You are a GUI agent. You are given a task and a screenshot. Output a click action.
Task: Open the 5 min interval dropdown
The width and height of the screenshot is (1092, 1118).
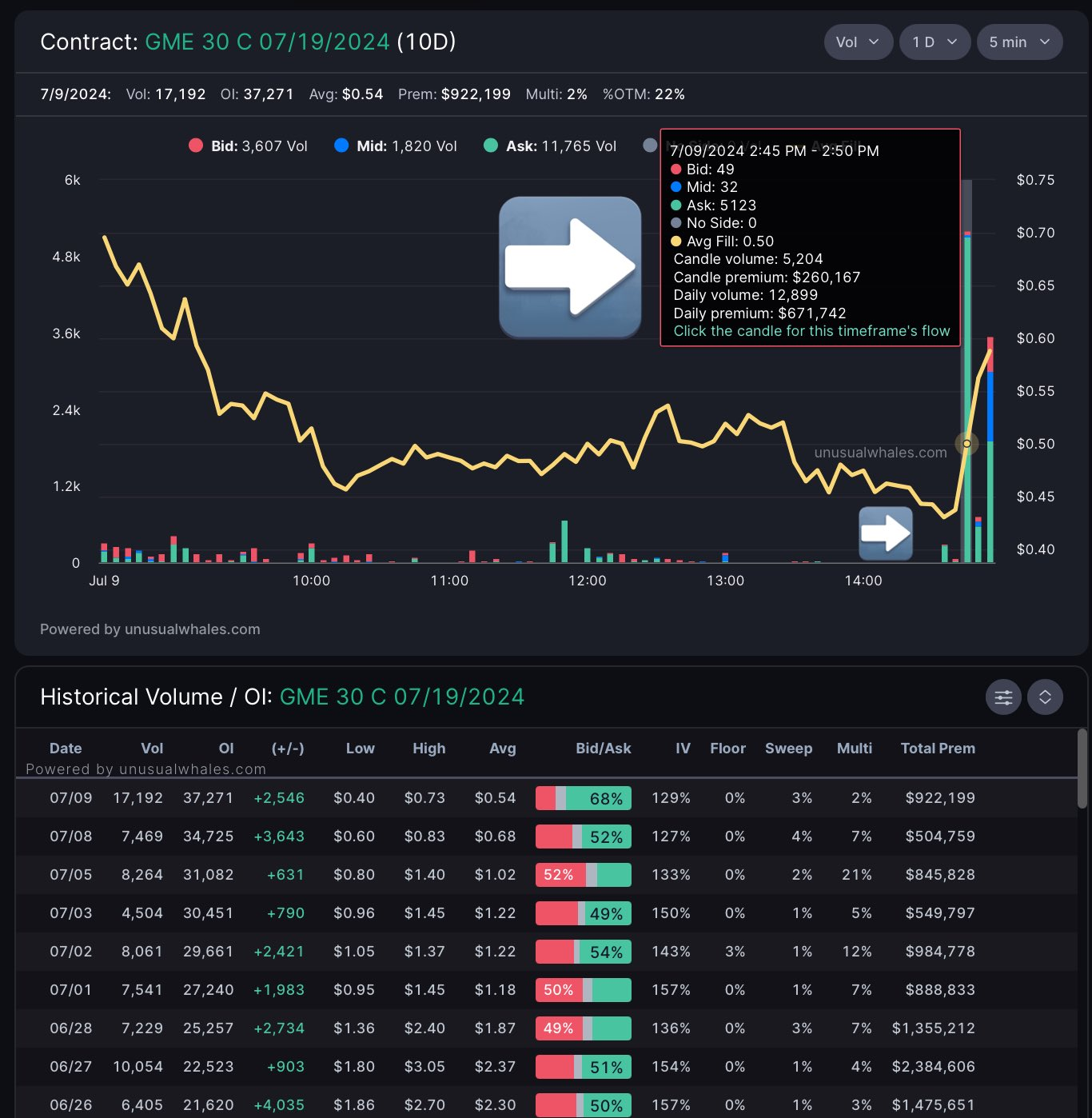point(1019,42)
